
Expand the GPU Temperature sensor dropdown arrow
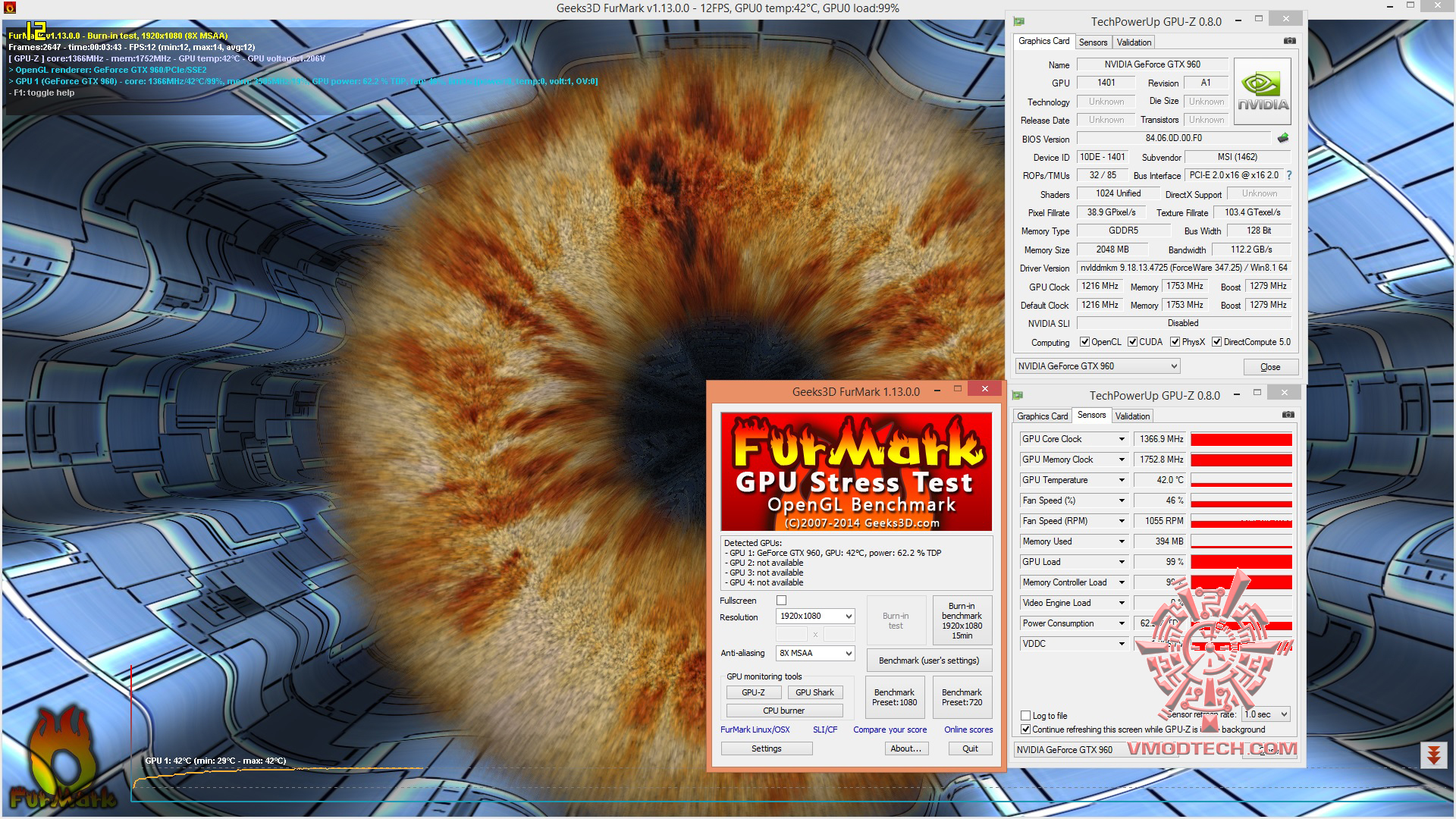[1122, 480]
